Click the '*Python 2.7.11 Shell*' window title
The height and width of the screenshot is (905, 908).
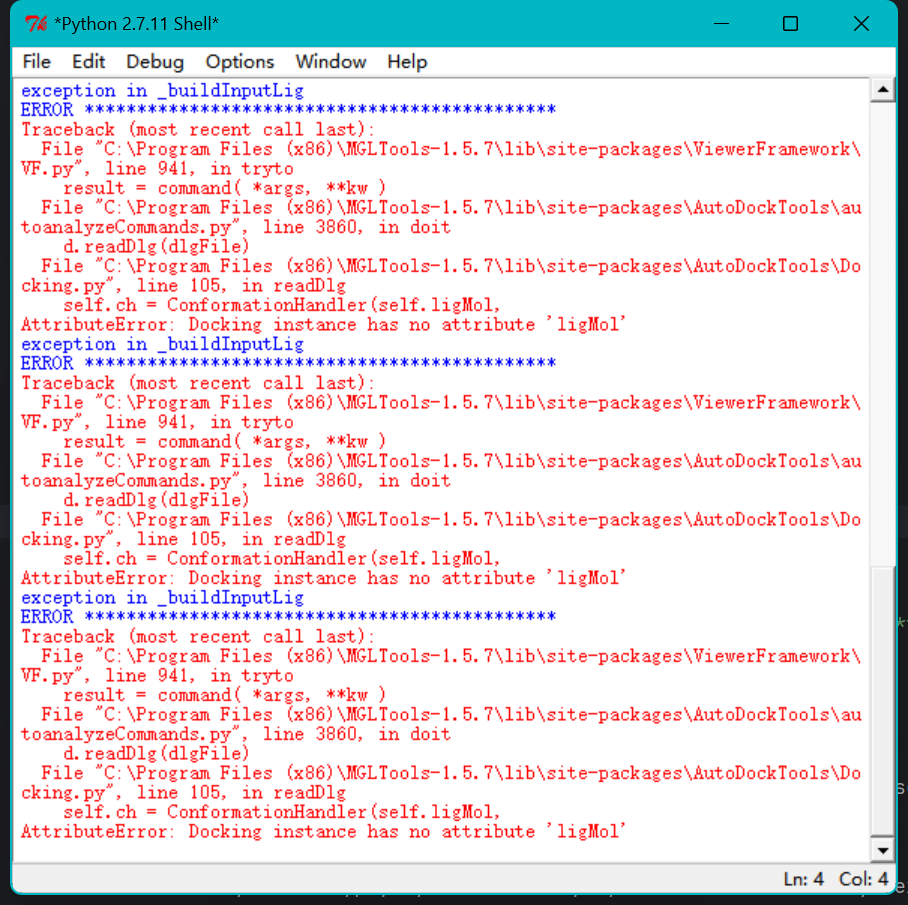coord(137,24)
